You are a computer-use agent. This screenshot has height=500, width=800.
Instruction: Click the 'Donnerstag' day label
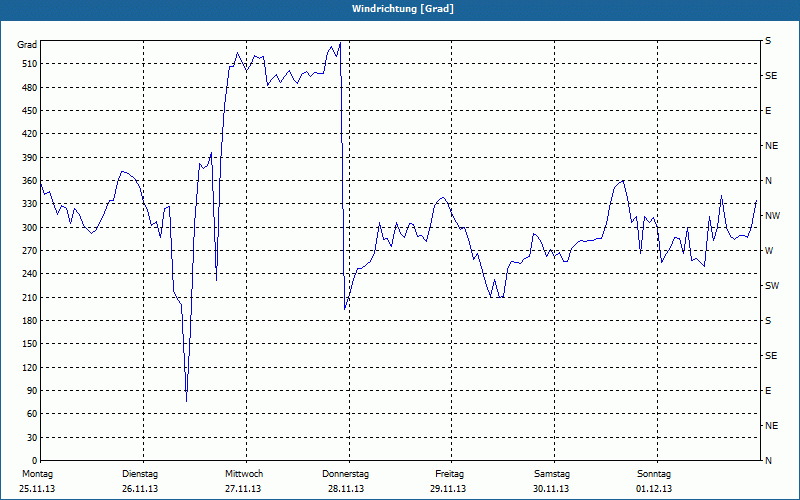click(x=345, y=474)
